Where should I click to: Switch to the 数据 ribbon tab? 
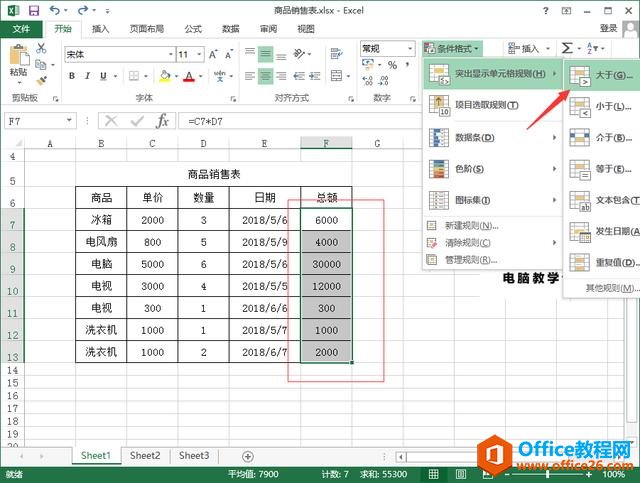pyautogui.click(x=231, y=29)
